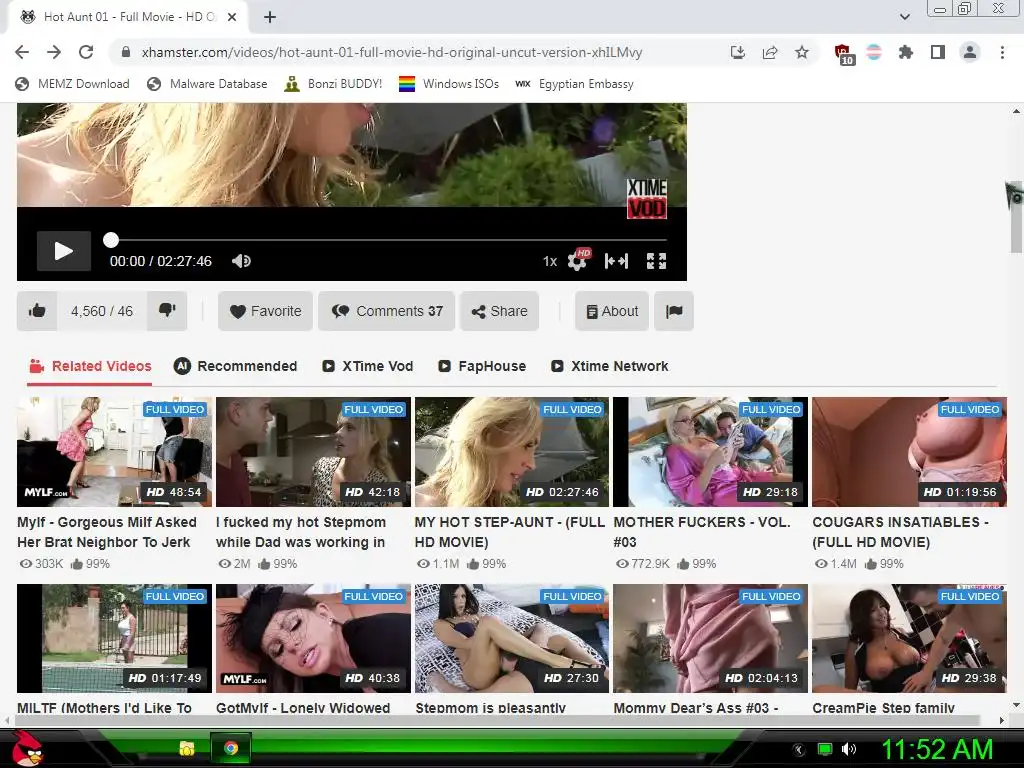Screen dimensions: 1024x768
Task: Open the thumbnail with duration 42:18
Action: (313, 452)
